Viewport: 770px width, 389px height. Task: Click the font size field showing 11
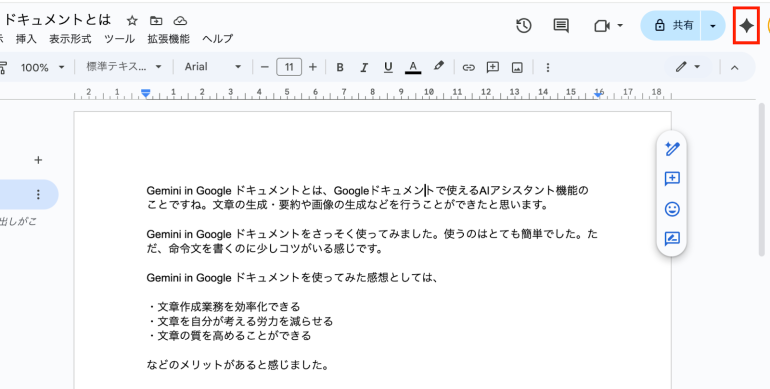289,67
